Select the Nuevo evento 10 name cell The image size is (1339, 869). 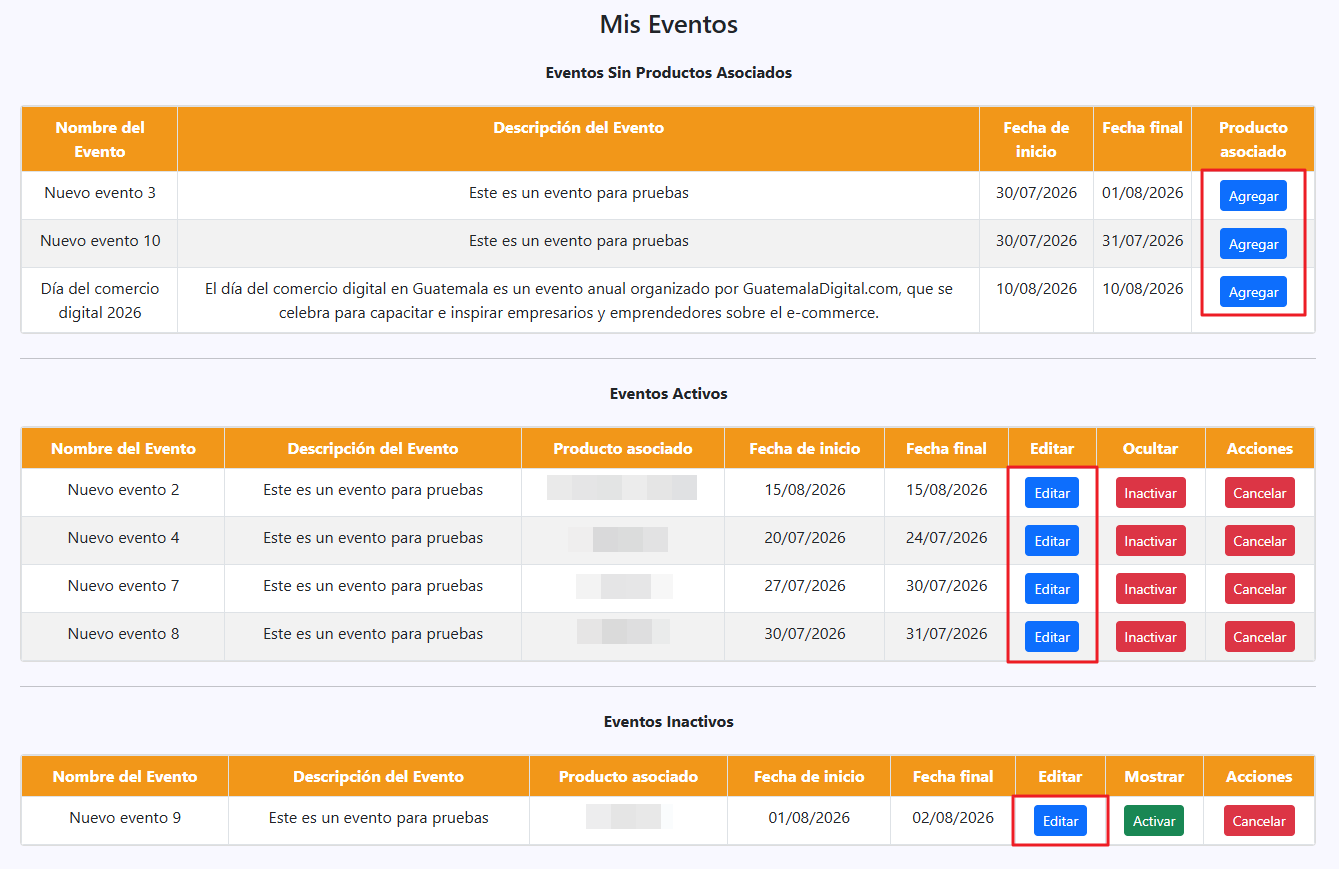[x=100, y=243]
